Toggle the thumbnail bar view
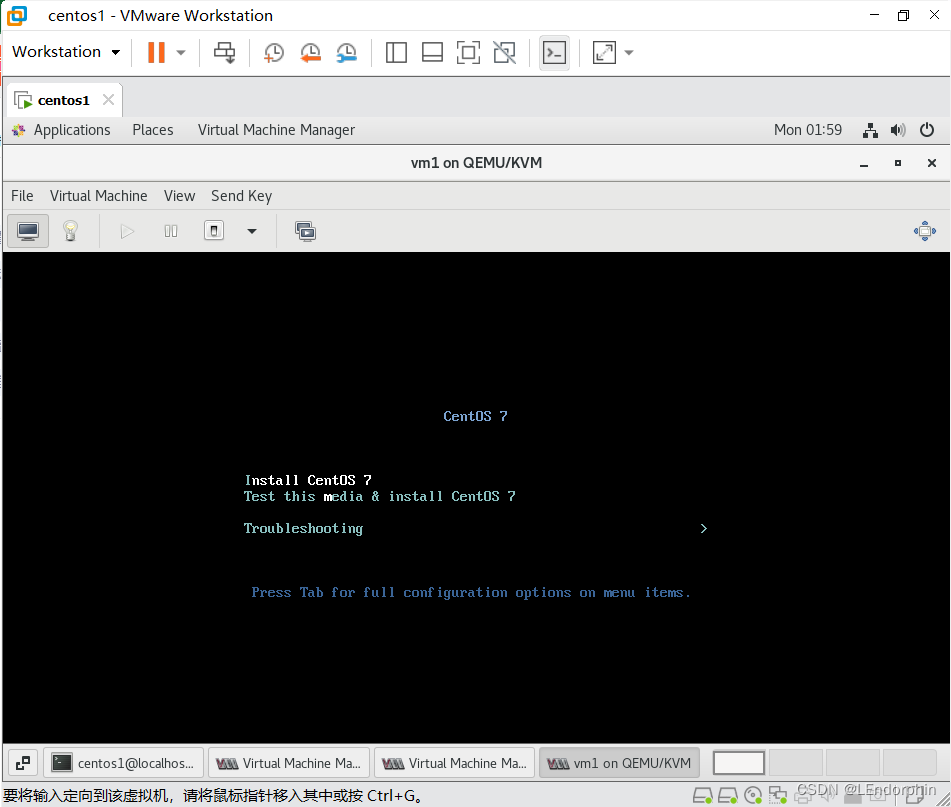The width and height of the screenshot is (951, 807). tap(432, 53)
